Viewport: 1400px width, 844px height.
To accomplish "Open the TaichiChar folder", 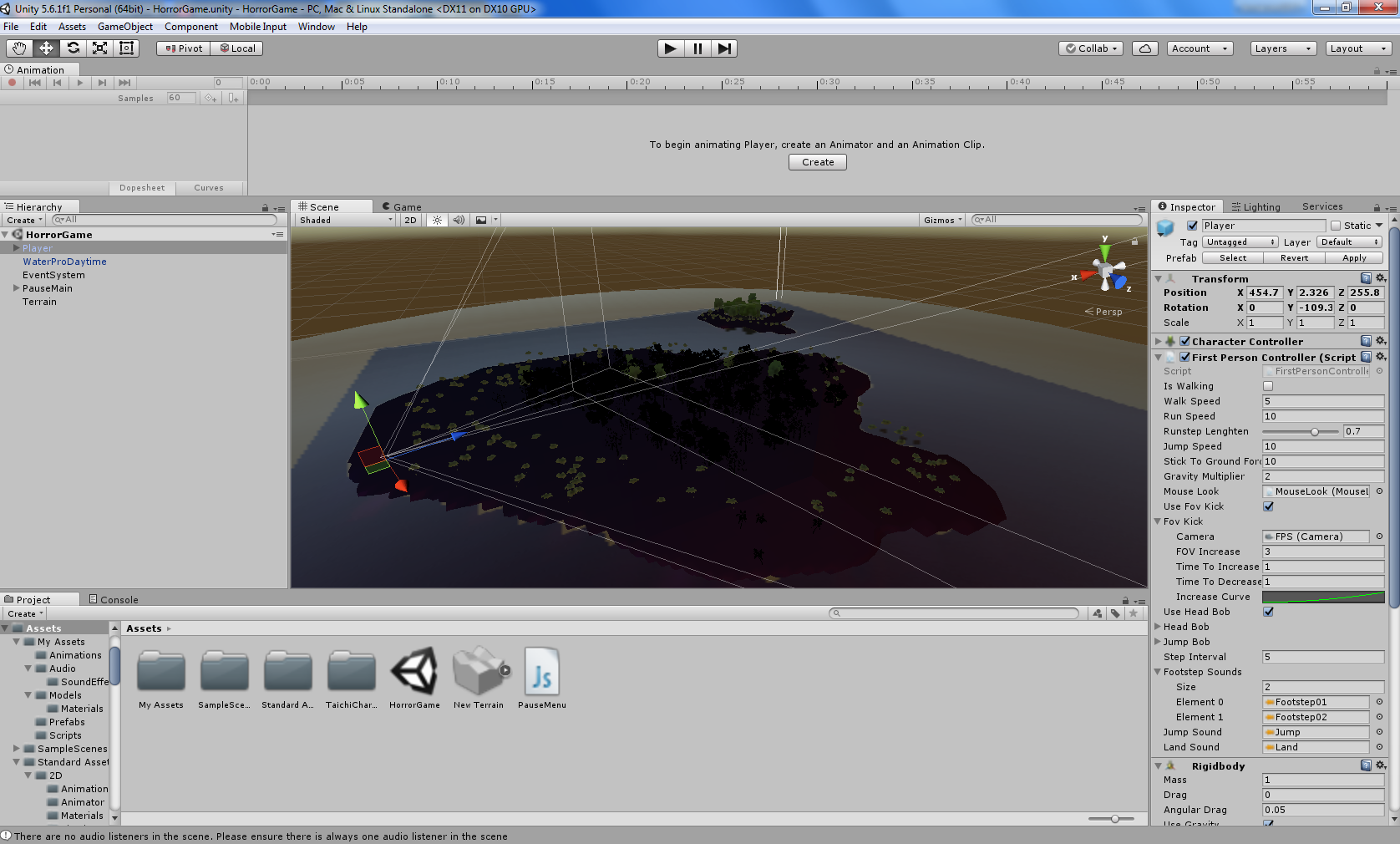I will click(351, 679).
